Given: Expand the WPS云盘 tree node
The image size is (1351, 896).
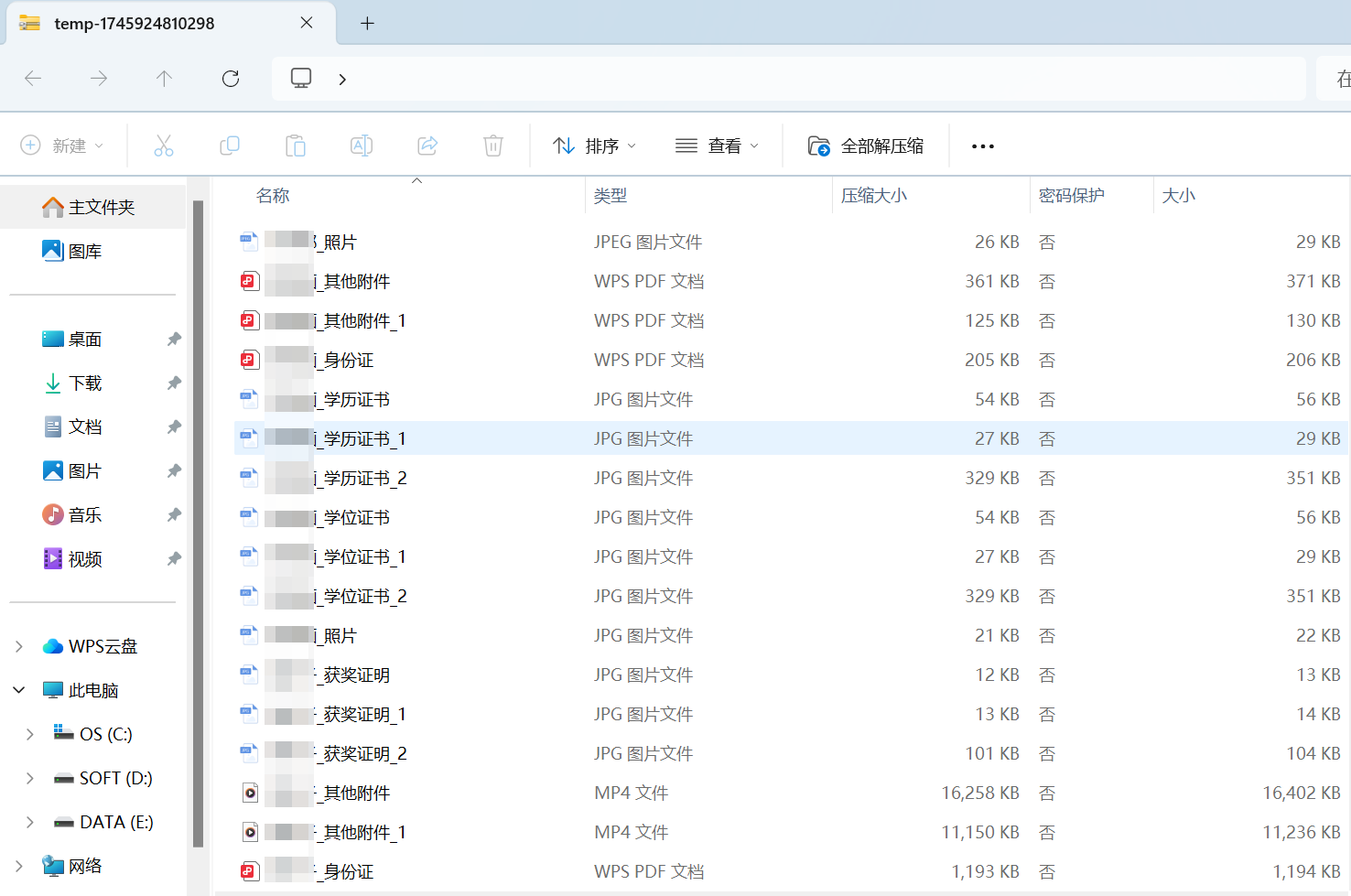Looking at the screenshot, I should pyautogui.click(x=19, y=646).
